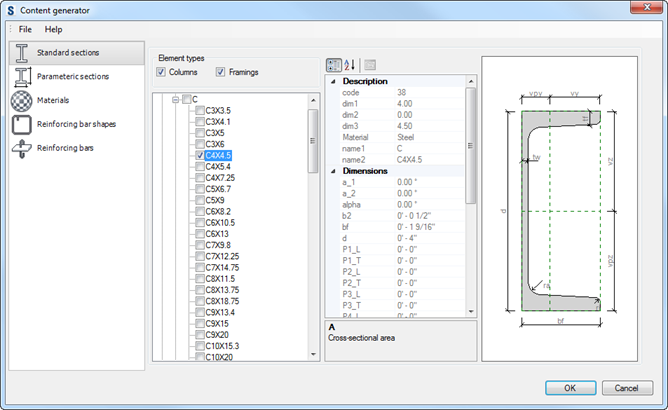Sort properties alphabetically with A-Z icon
Image resolution: width=668 pixels, height=410 pixels.
[350, 64]
